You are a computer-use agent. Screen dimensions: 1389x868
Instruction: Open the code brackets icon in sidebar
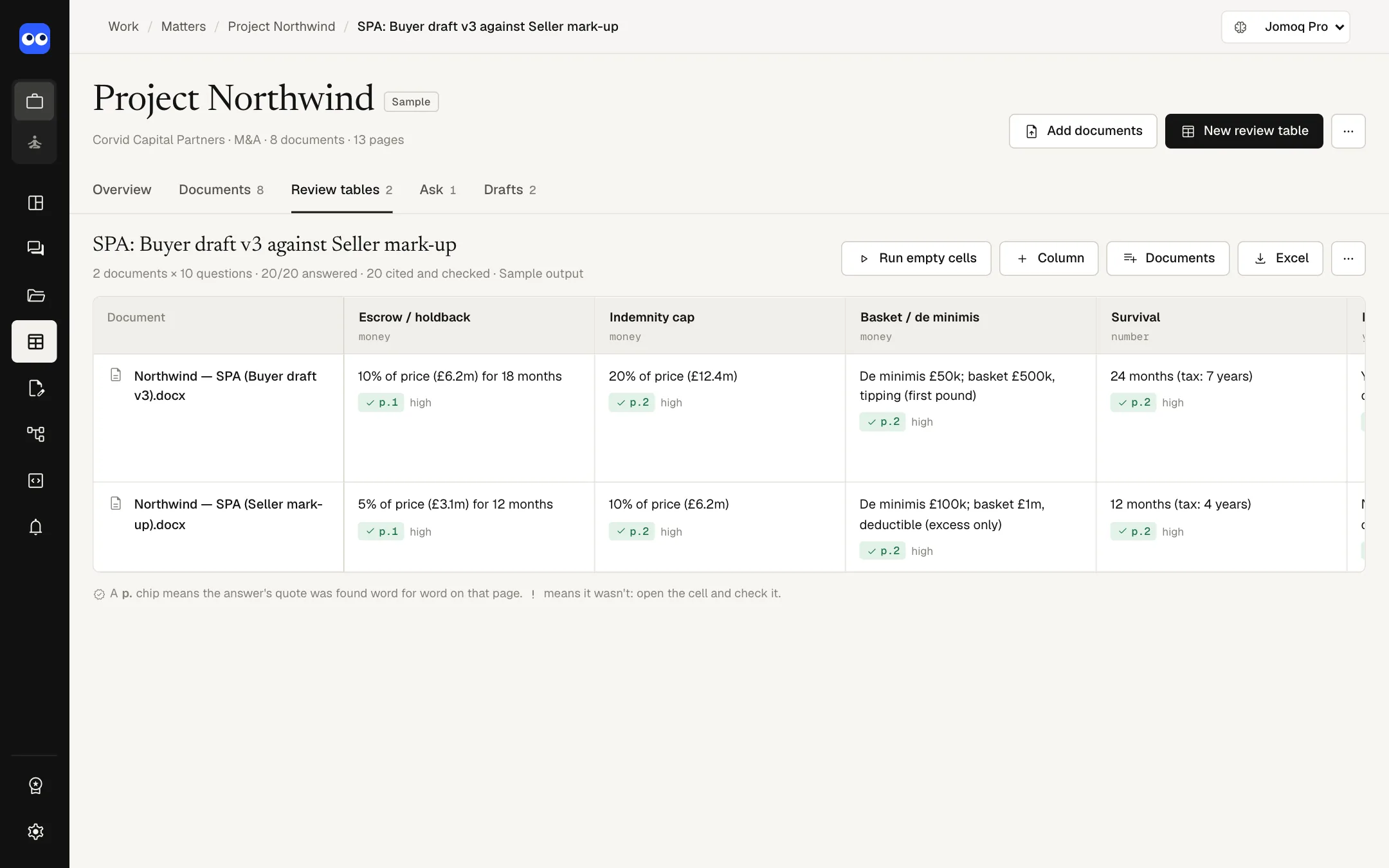[35, 480]
